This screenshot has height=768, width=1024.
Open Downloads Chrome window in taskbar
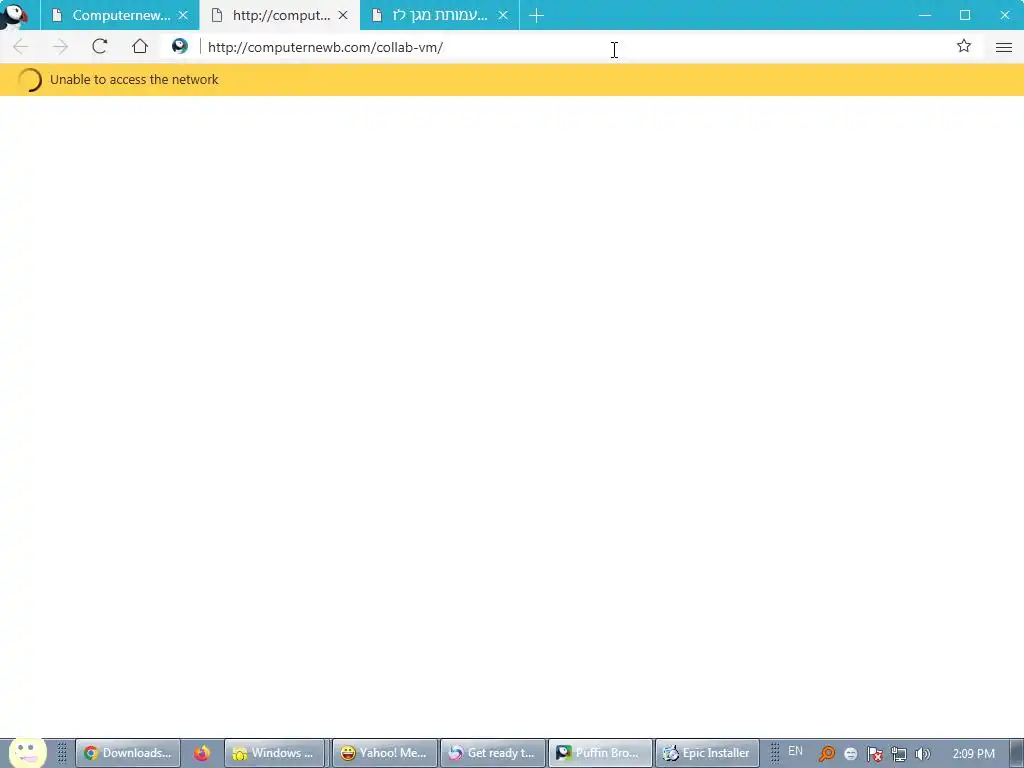[x=128, y=753]
